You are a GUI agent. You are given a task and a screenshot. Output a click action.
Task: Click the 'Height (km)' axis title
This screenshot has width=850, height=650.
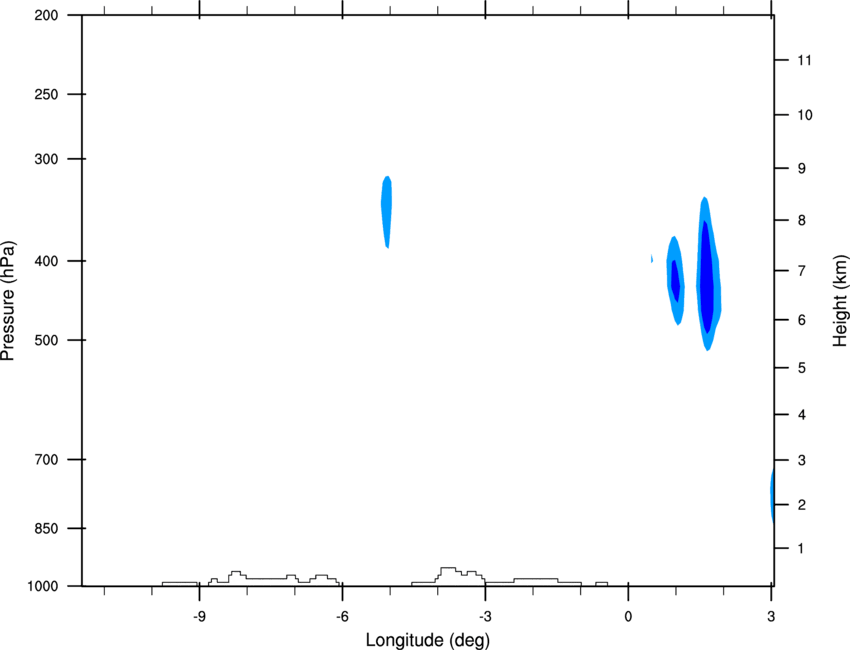tap(840, 301)
